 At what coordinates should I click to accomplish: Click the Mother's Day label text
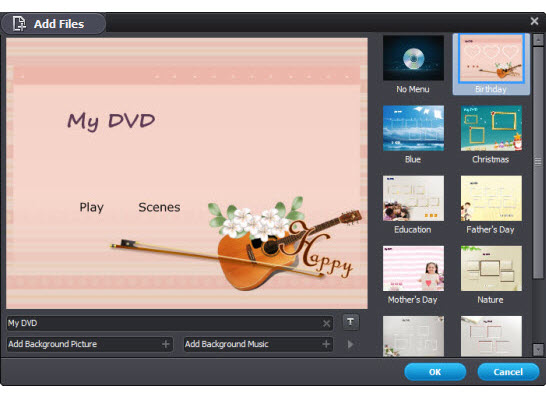(x=413, y=300)
